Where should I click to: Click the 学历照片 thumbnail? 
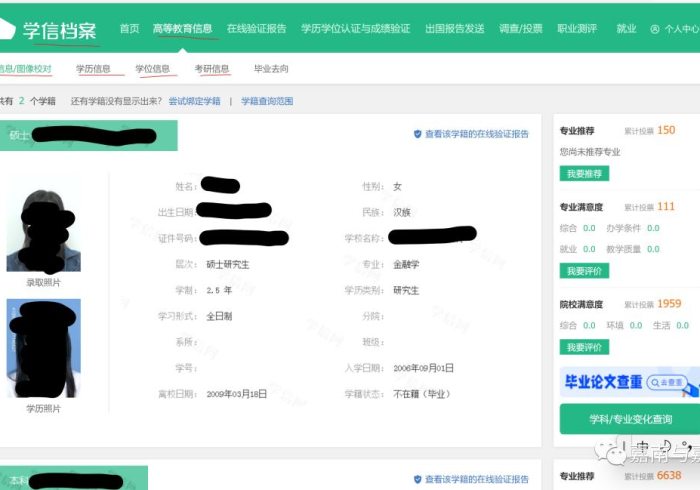point(43,348)
